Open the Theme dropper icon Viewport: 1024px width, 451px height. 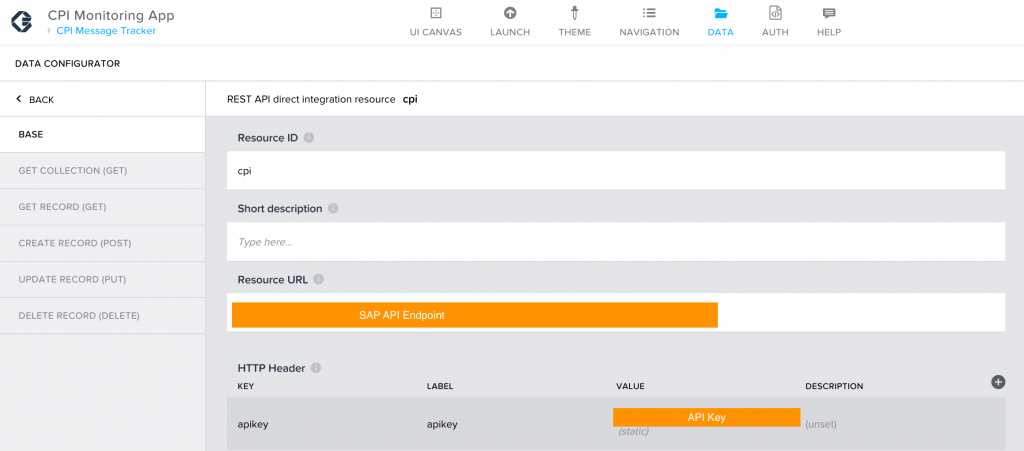(575, 13)
